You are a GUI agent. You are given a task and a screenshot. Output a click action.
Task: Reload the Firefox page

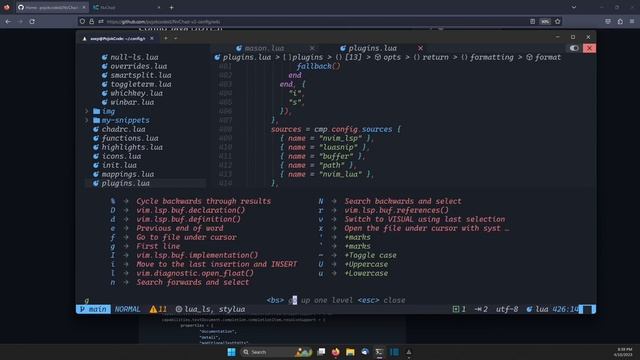click(32, 21)
